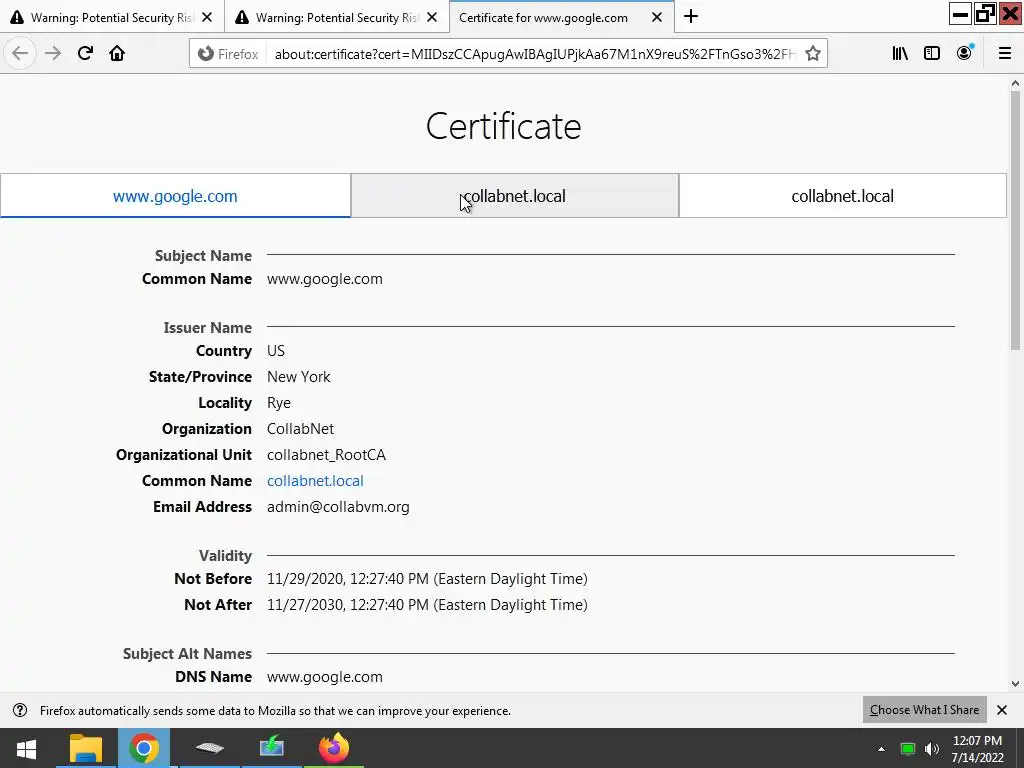Show hidden system tray icons
The image size is (1024, 768).
click(881, 749)
